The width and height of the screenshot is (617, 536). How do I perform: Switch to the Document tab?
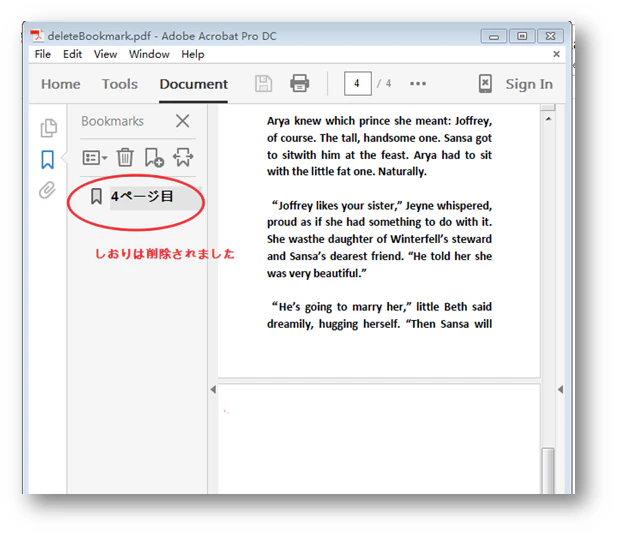coord(193,84)
